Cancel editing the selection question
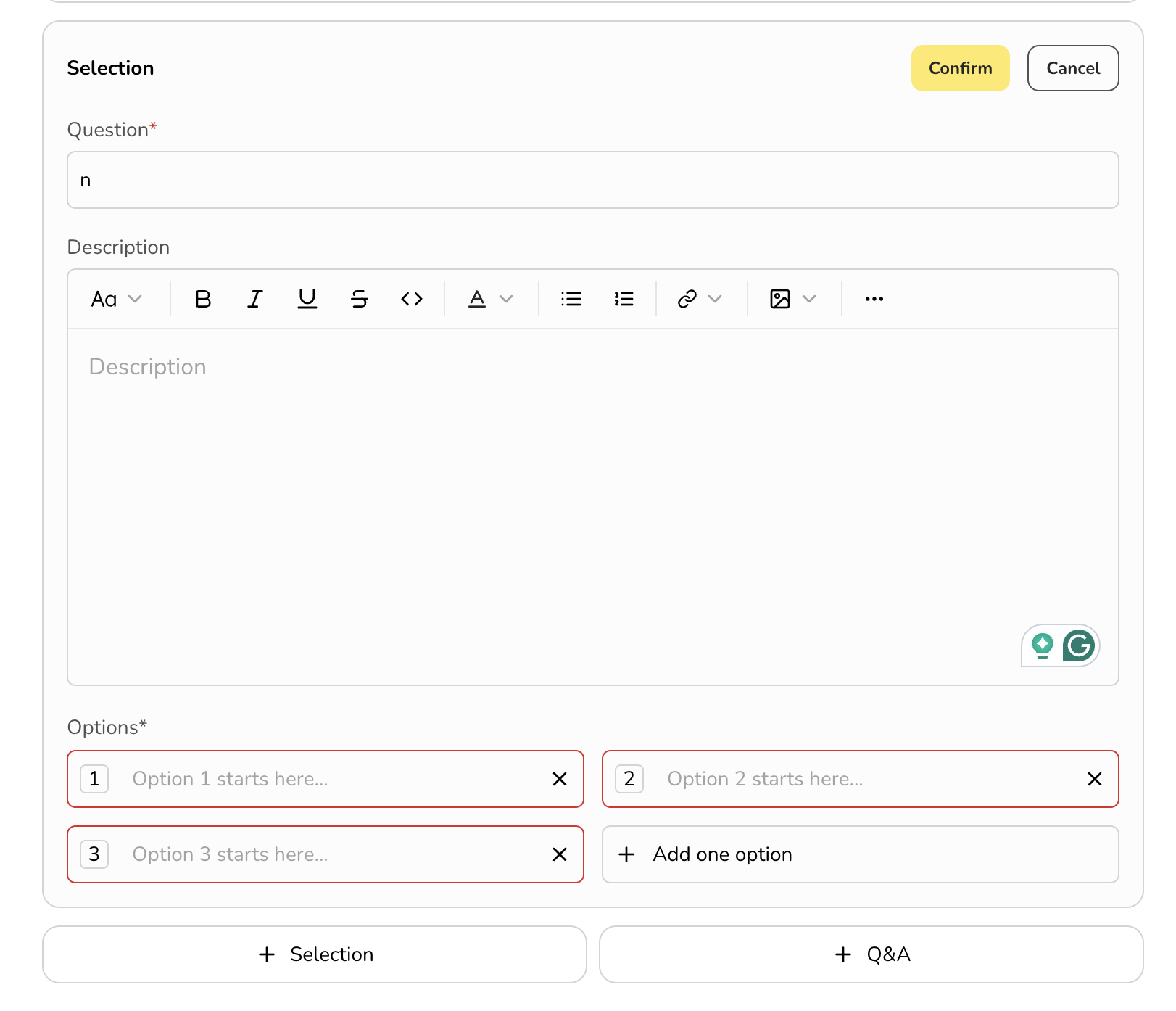This screenshot has height=1011, width=1176. 1073,68
